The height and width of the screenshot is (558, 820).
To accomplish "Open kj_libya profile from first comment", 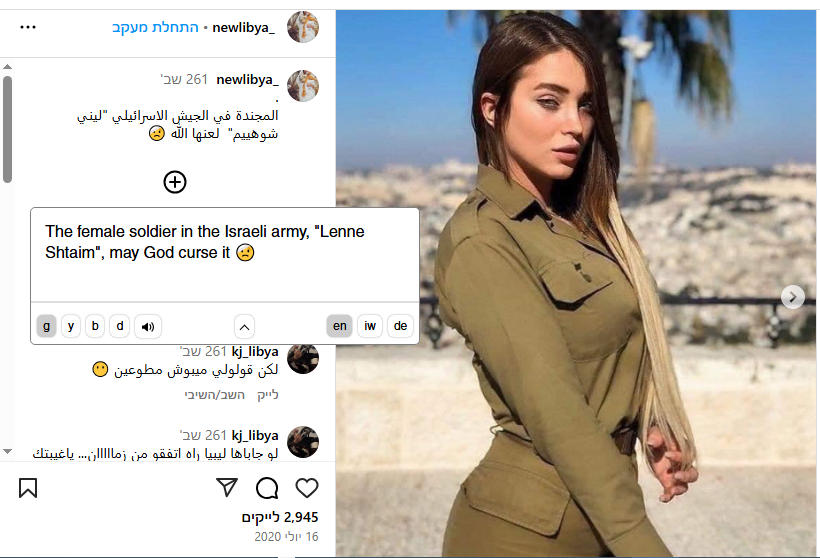I will coord(255,351).
